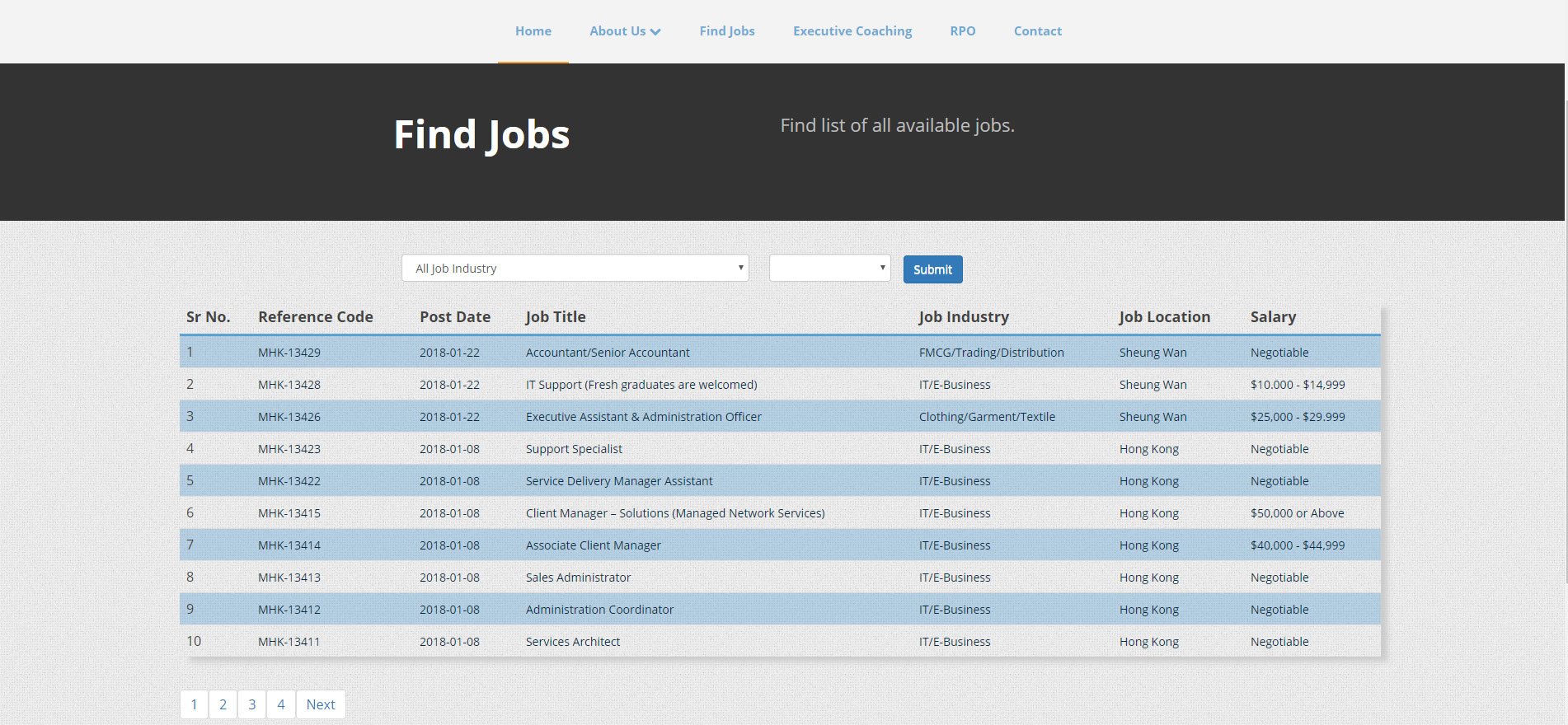Jump to pagination page 4
1568x725 pixels.
pos(281,704)
